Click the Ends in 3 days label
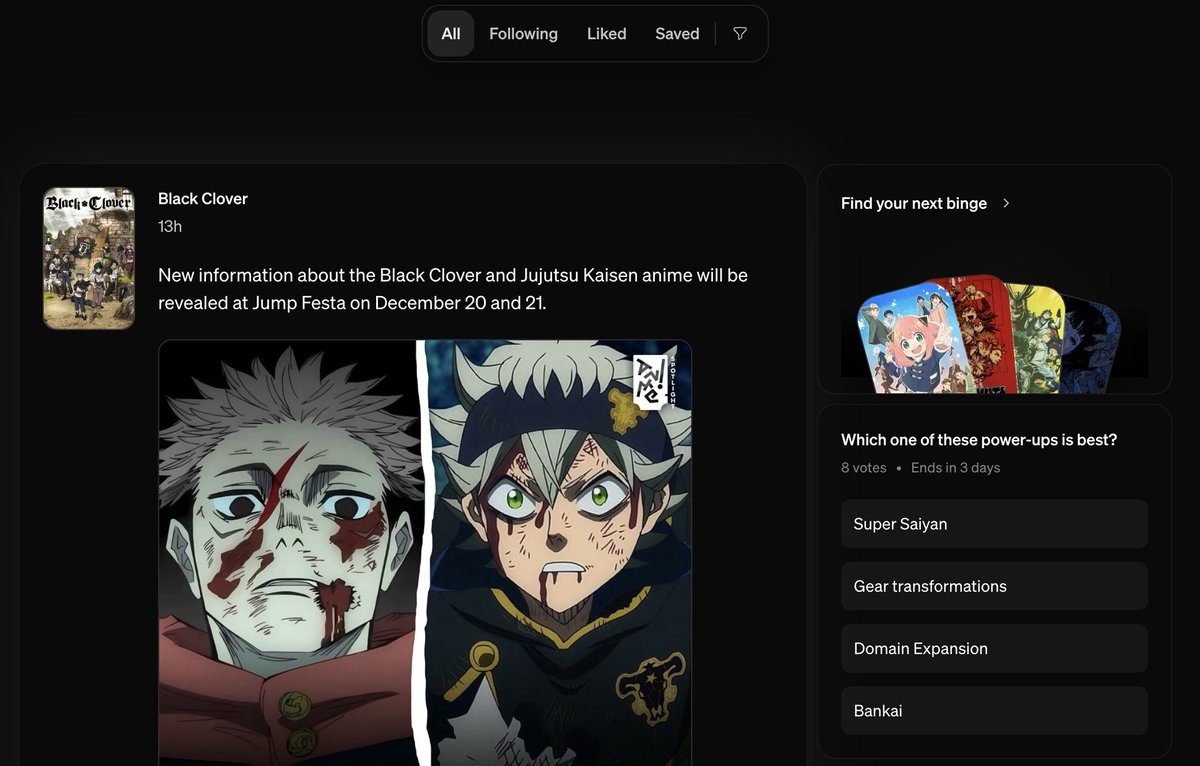 point(955,468)
